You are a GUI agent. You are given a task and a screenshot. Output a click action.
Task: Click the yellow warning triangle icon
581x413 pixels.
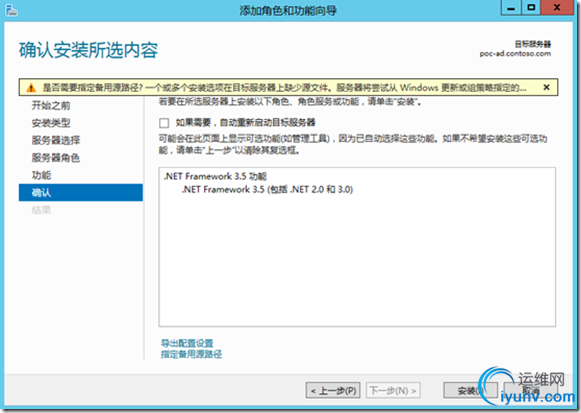point(31,88)
